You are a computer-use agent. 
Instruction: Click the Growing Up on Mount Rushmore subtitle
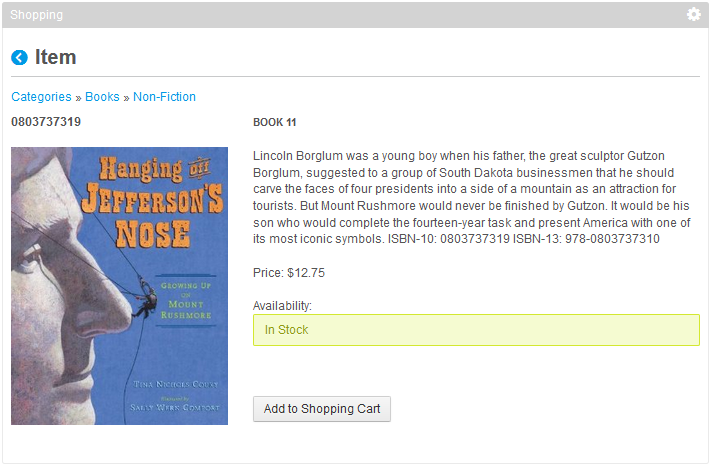186,300
